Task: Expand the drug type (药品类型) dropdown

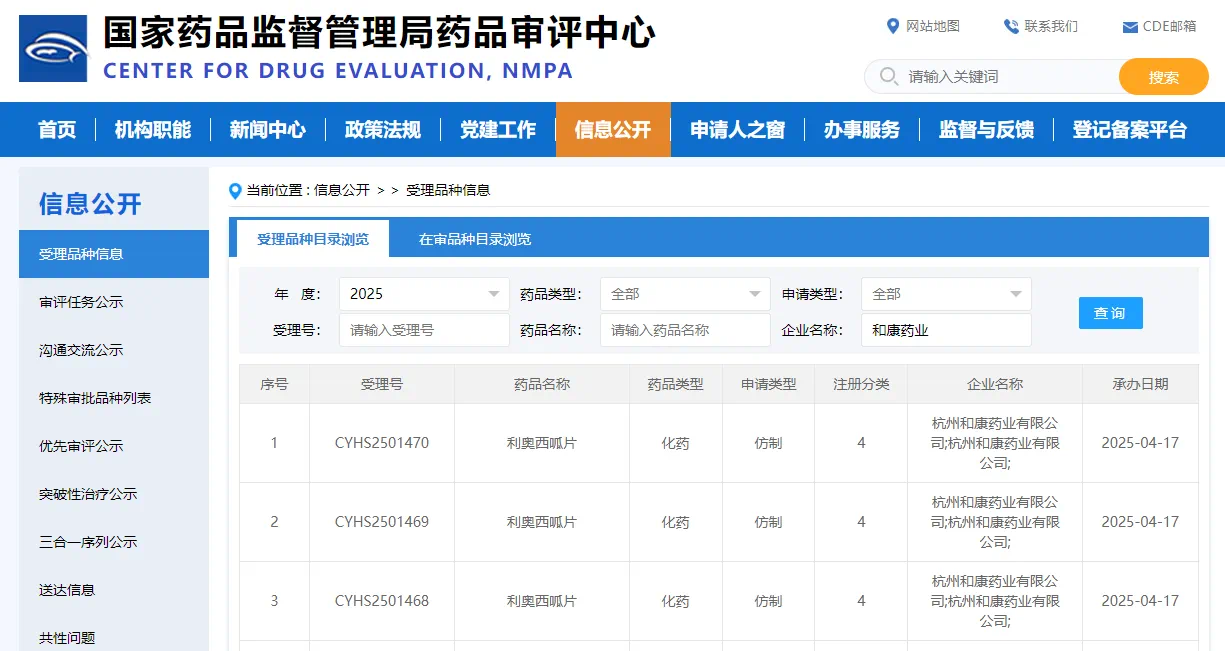Action: click(x=685, y=294)
